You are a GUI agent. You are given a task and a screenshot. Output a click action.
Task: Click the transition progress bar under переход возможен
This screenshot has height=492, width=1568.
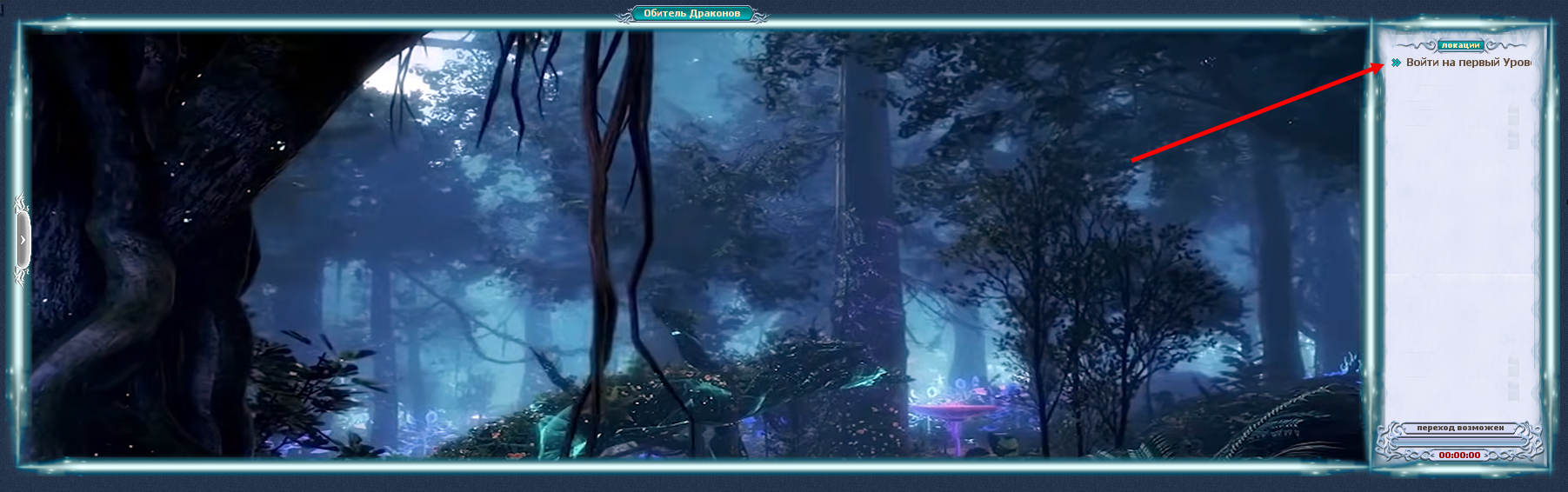click(1459, 442)
